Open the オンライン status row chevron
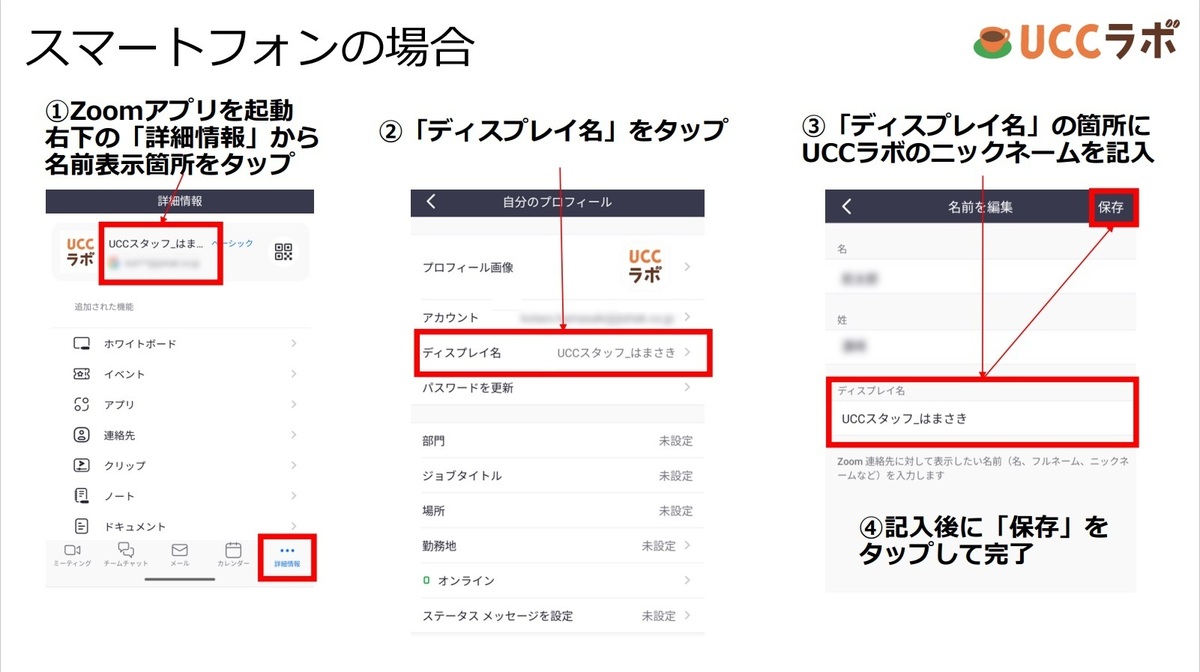 [x=687, y=581]
